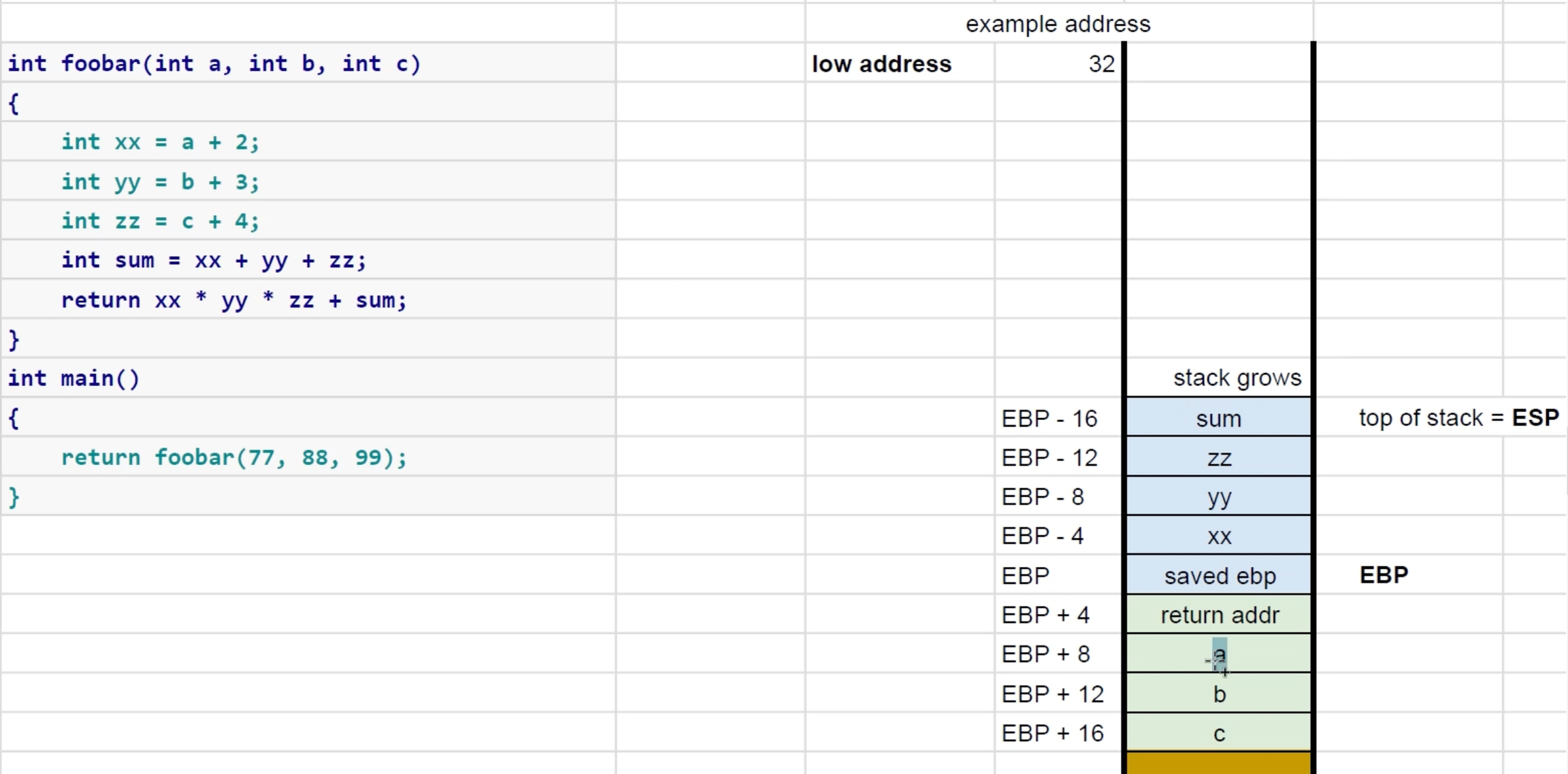Viewport: 1568px width, 774px height.
Task: Select the 'example address' header cell
Action: click(1058, 25)
